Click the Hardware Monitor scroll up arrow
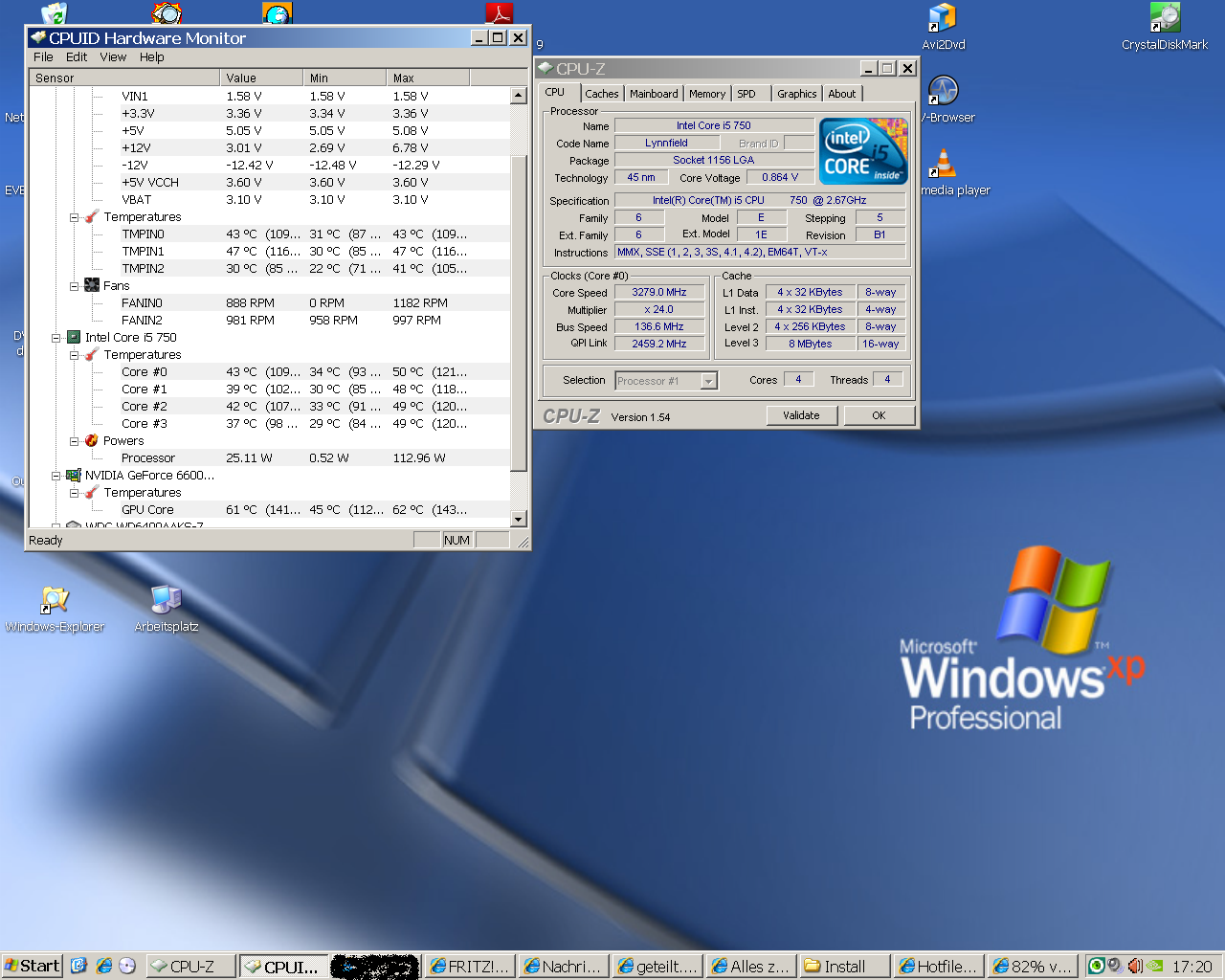The image size is (1225, 980). (519, 96)
